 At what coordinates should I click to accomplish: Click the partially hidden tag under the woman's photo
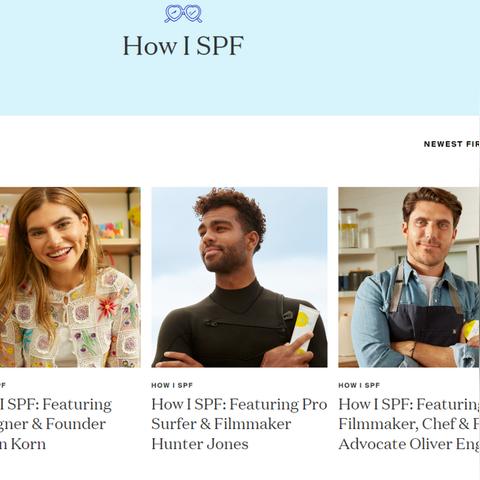click(3, 385)
